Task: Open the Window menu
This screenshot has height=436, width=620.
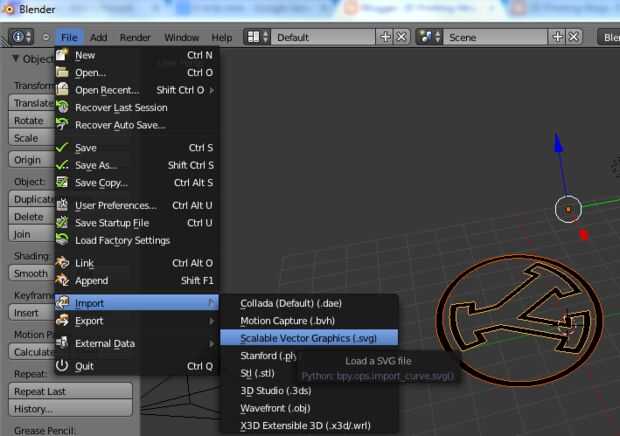Action: tap(181, 37)
